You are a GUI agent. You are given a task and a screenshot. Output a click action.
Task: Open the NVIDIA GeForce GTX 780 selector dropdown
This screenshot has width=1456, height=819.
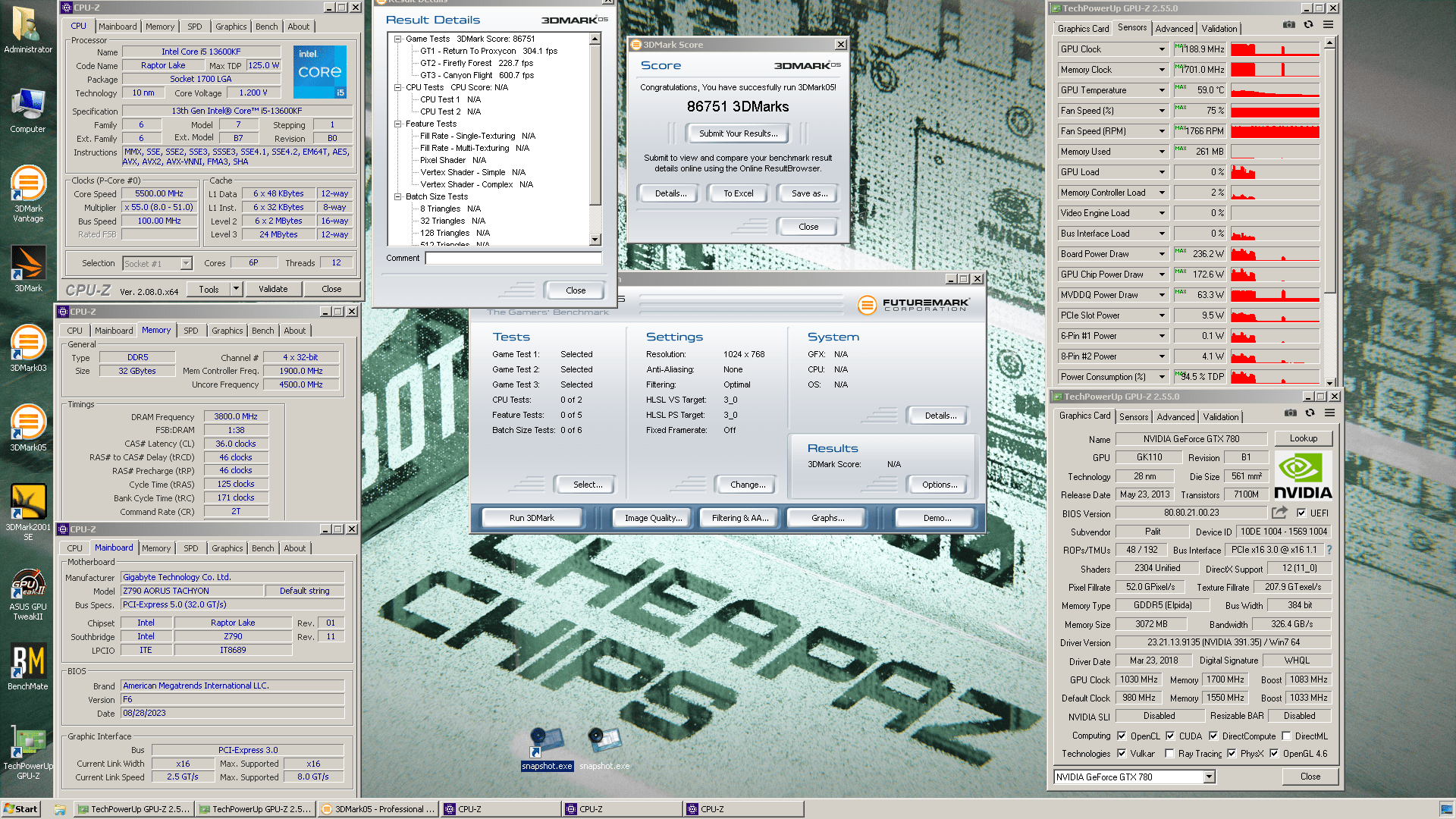click(1210, 777)
